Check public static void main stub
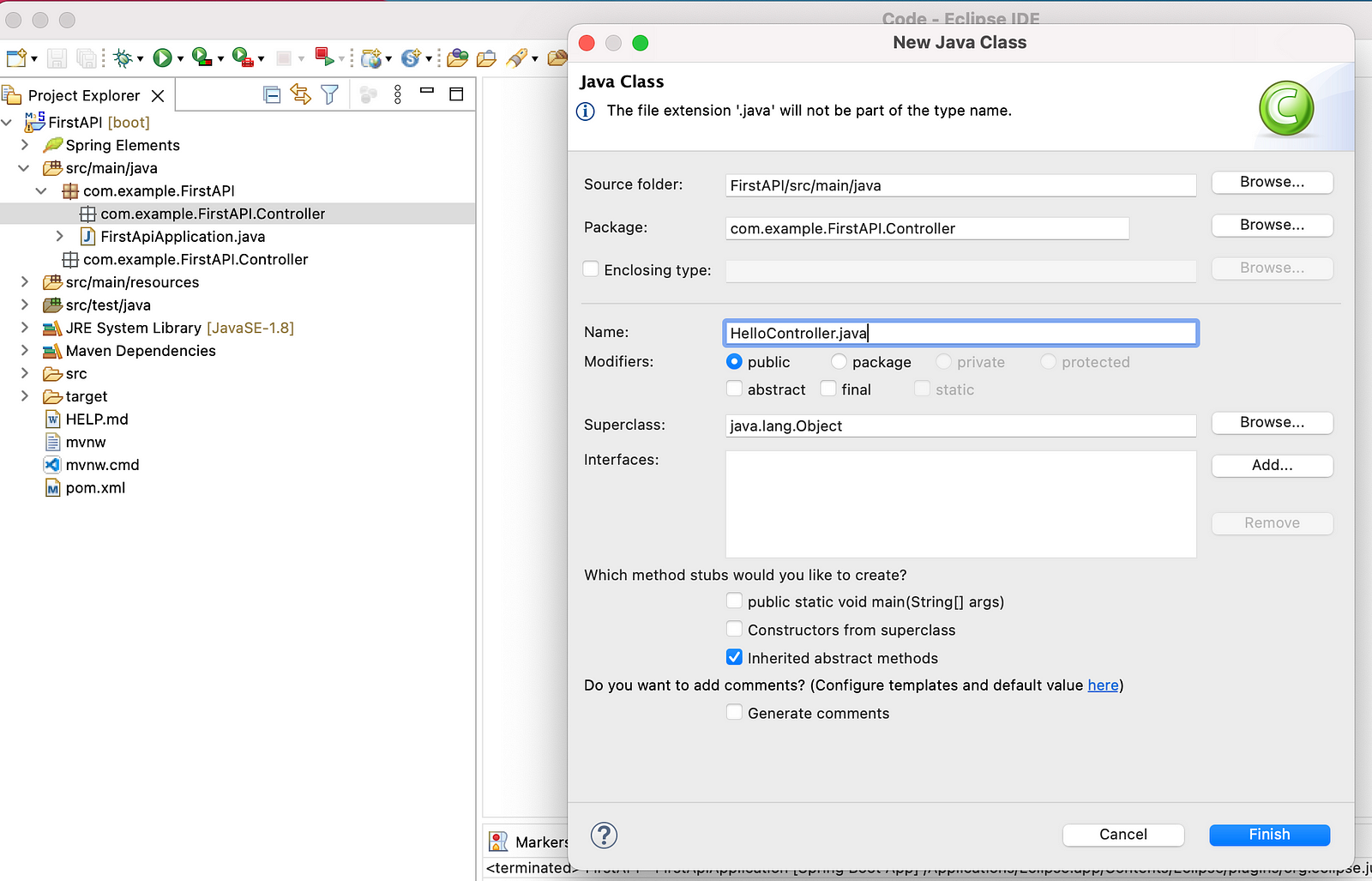Image resolution: width=1372 pixels, height=881 pixels. 734,600
